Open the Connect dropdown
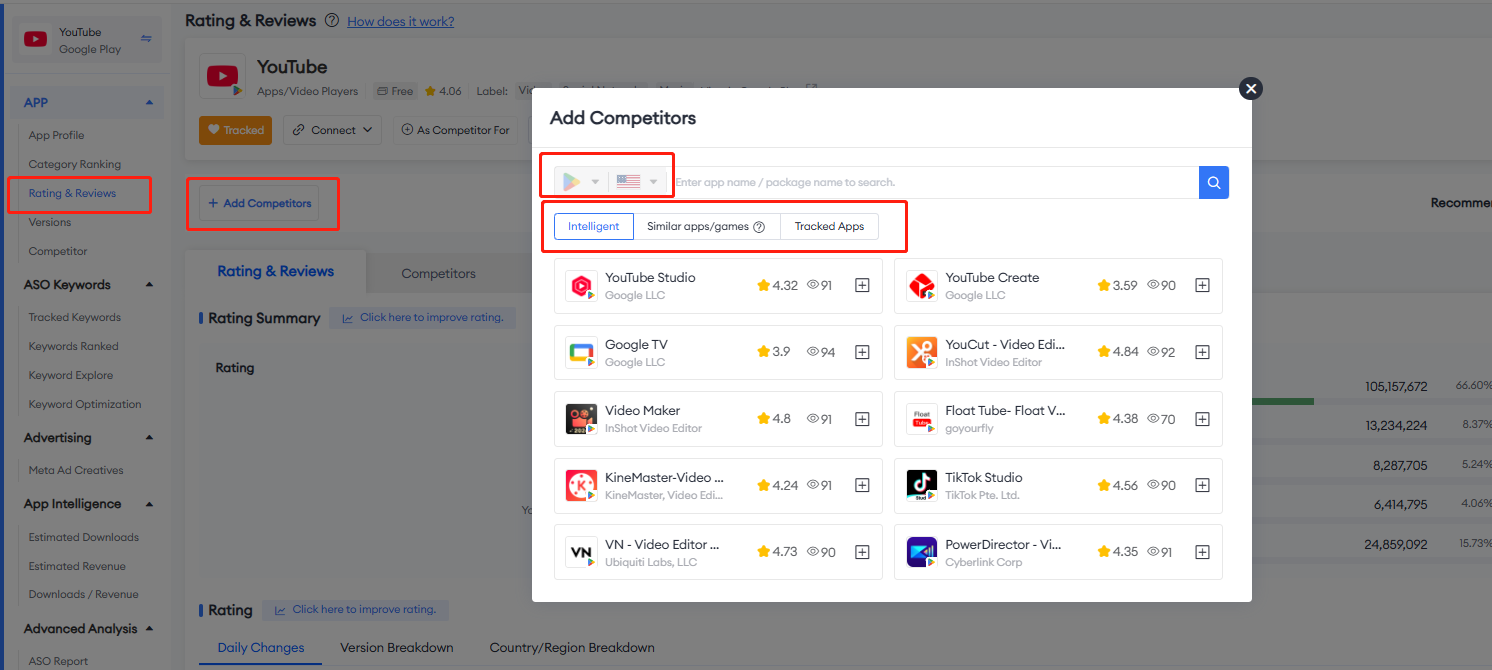Image resolution: width=1492 pixels, height=670 pixels. coord(334,130)
